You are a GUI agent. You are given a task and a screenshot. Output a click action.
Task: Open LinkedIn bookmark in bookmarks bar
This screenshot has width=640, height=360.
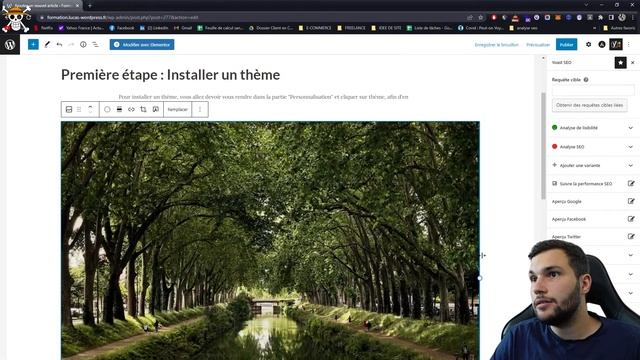[x=154, y=28]
